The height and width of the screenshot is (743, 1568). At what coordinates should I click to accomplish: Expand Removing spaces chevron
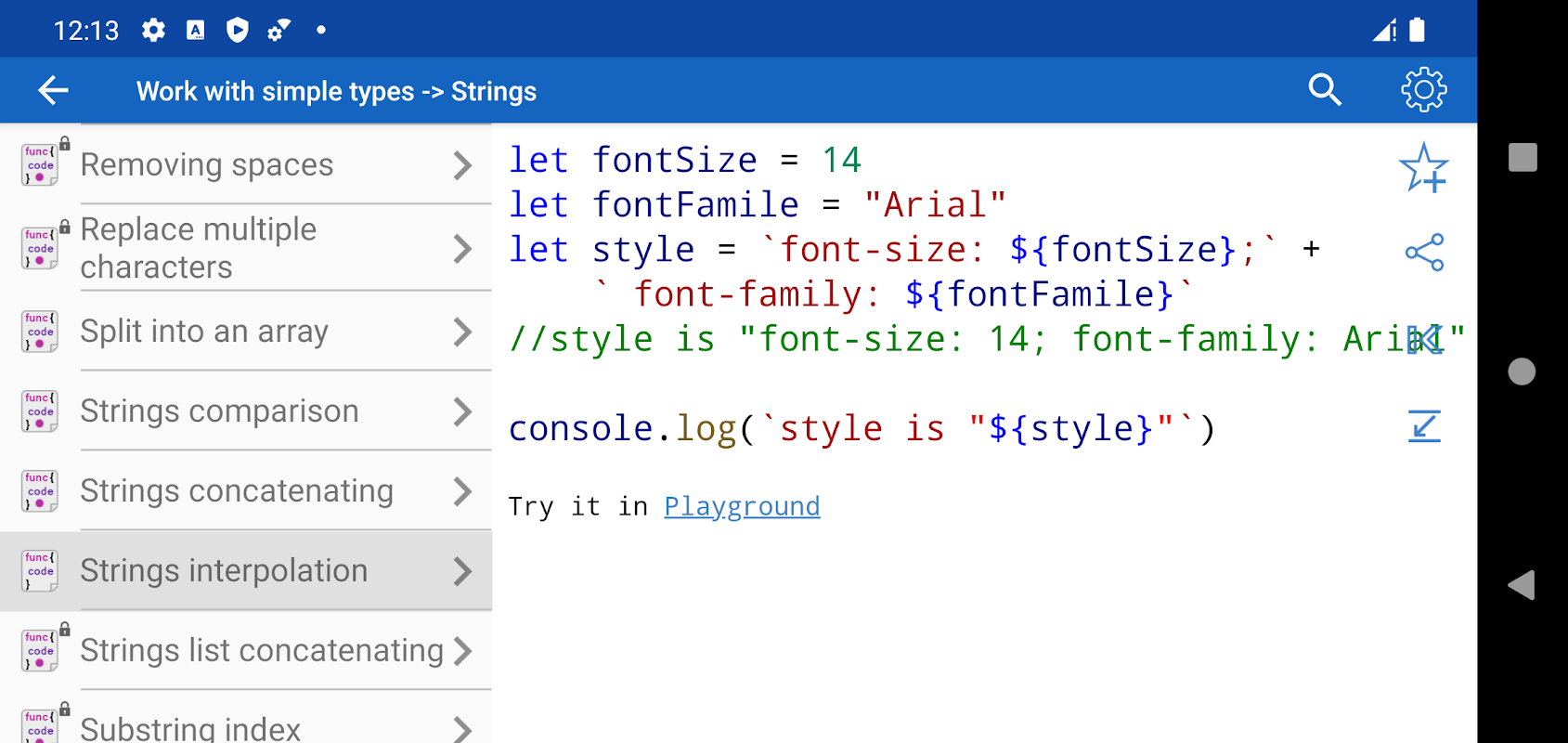pos(462,165)
